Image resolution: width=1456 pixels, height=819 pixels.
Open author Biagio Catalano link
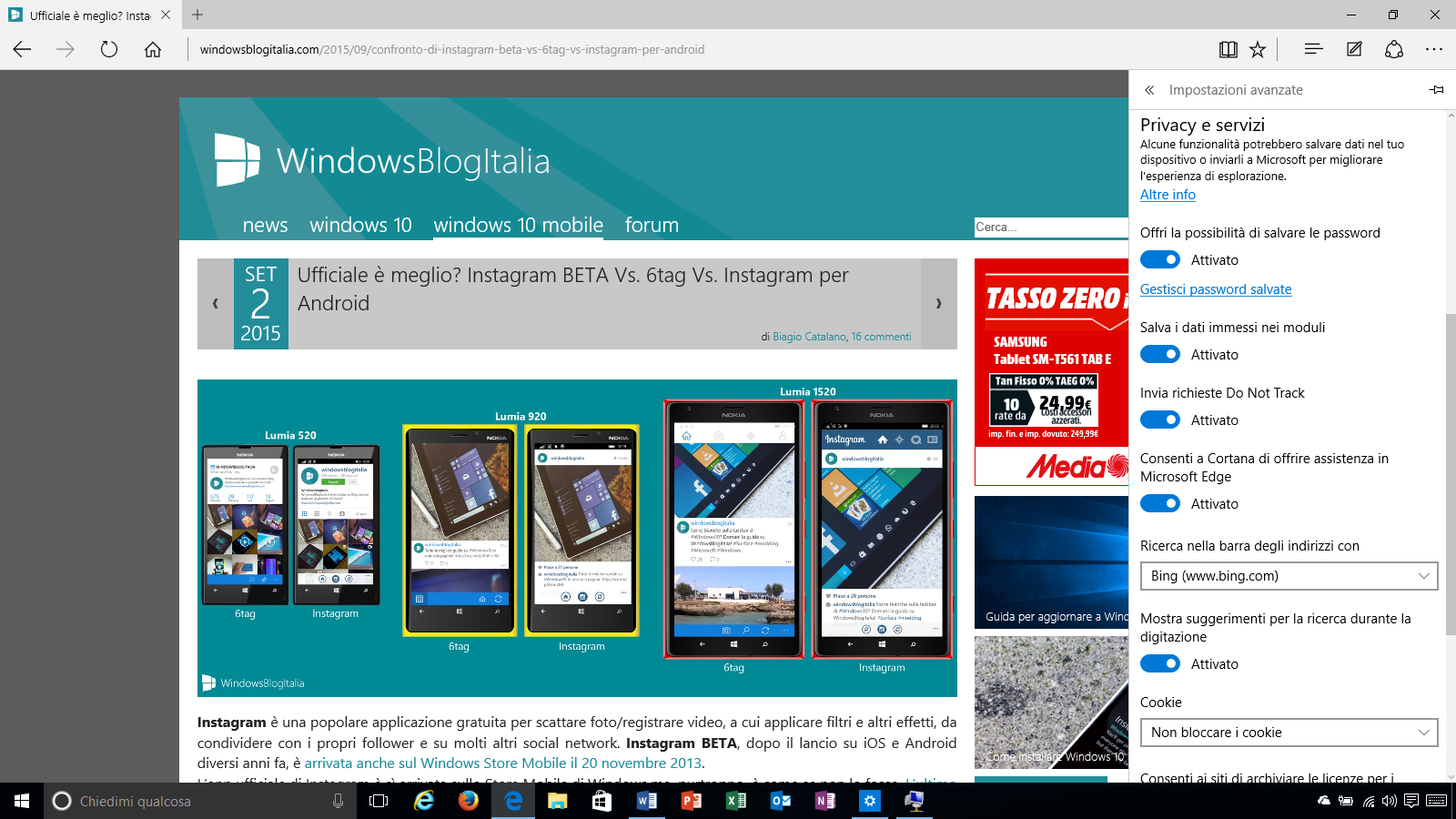[x=809, y=337]
